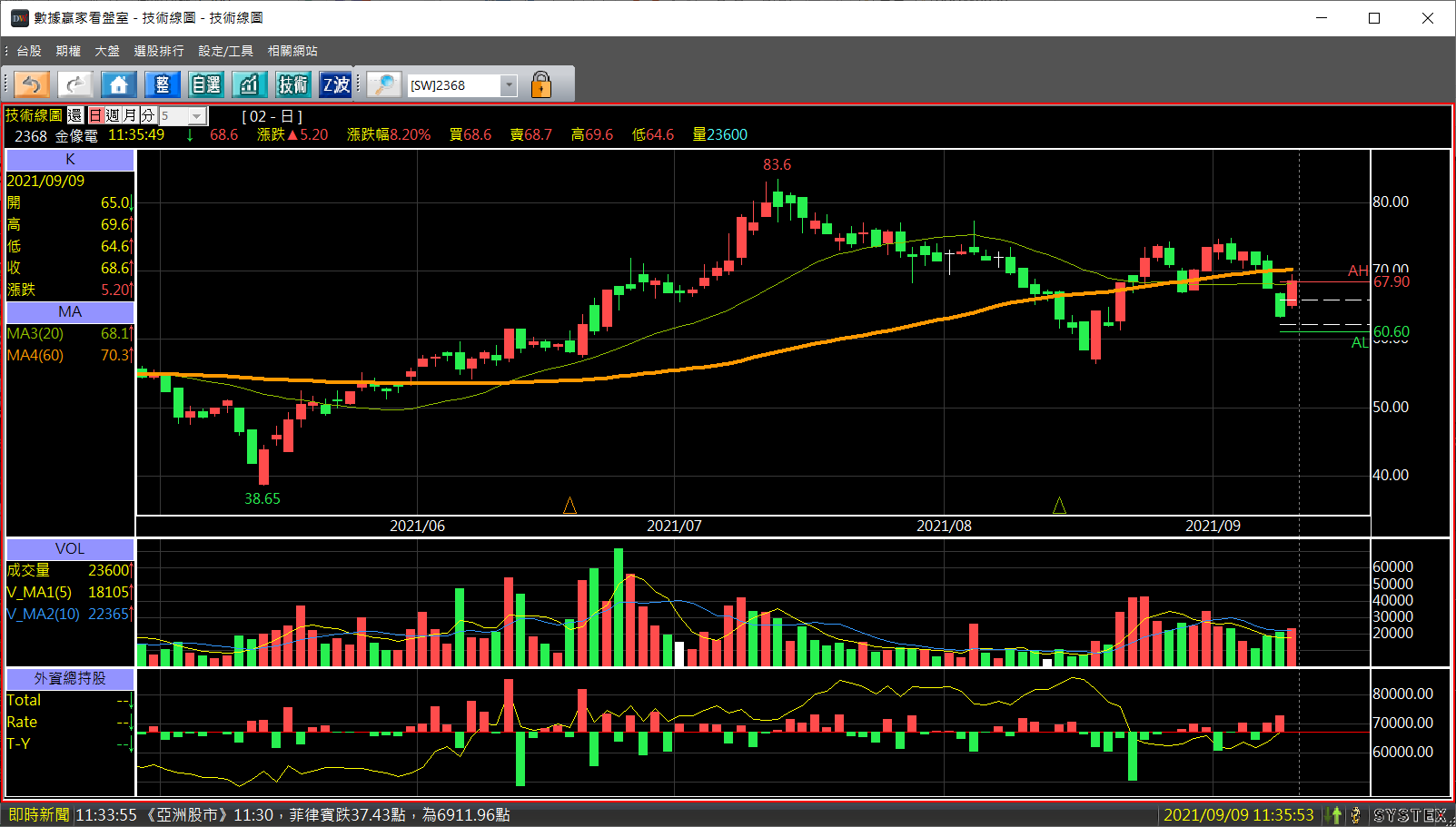The image size is (1456, 827).
Task: Click the forward redo arrow toolbar button
Action: click(75, 84)
